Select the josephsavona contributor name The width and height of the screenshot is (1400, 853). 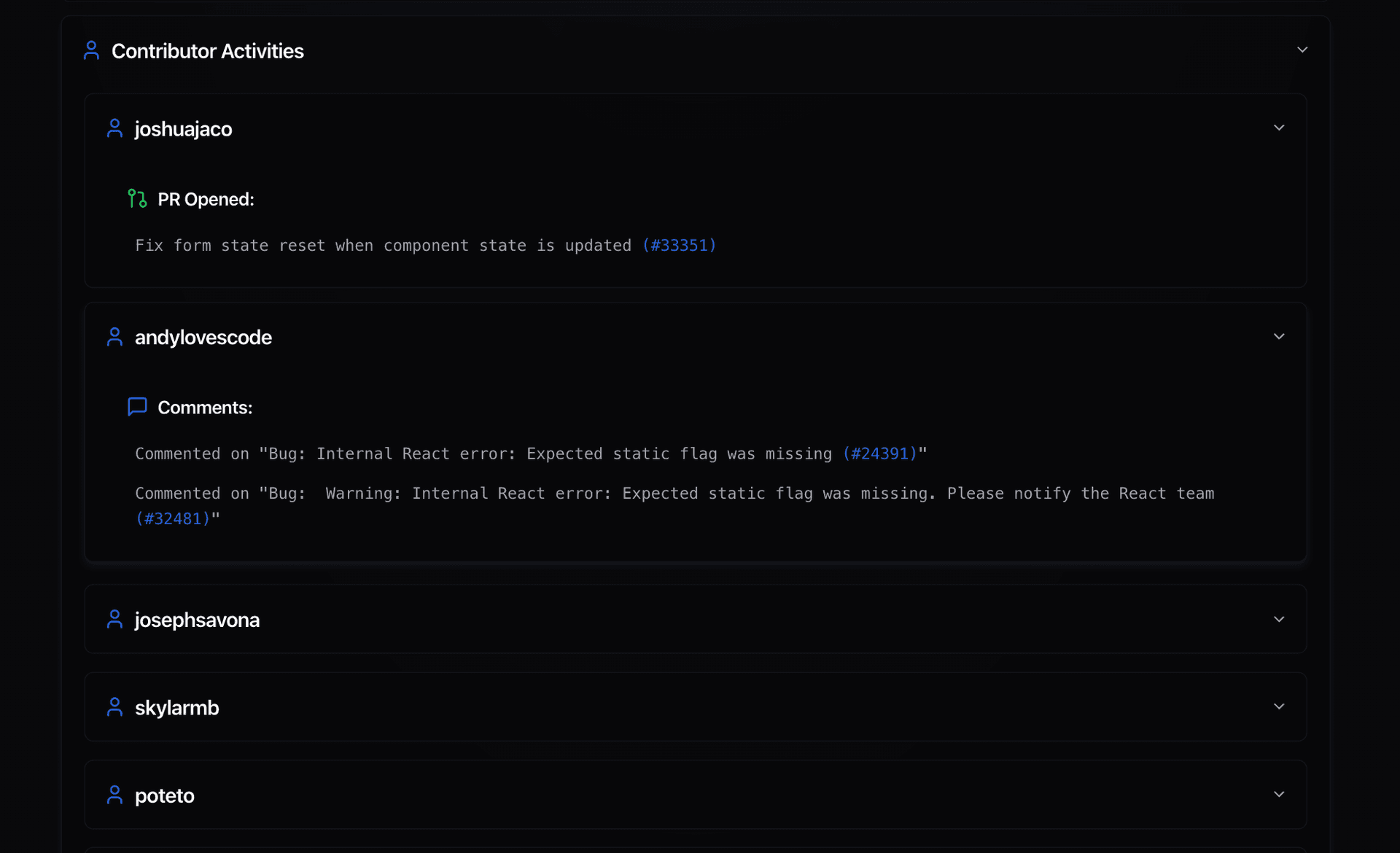pyautogui.click(x=197, y=620)
